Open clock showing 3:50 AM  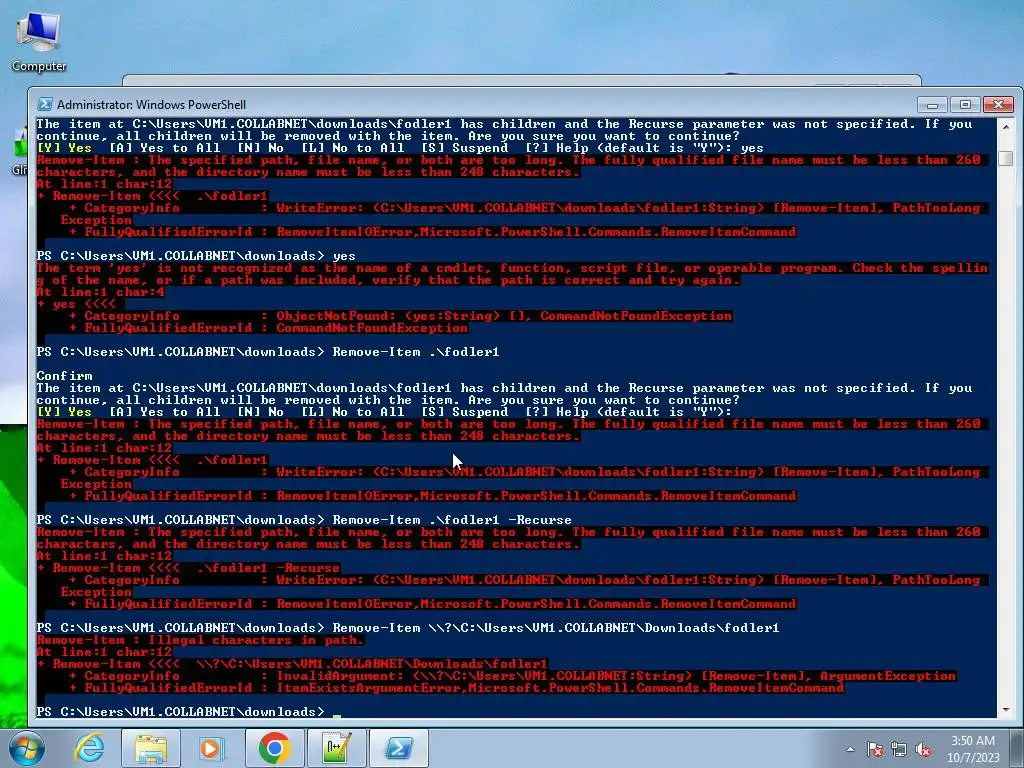[x=973, y=749]
